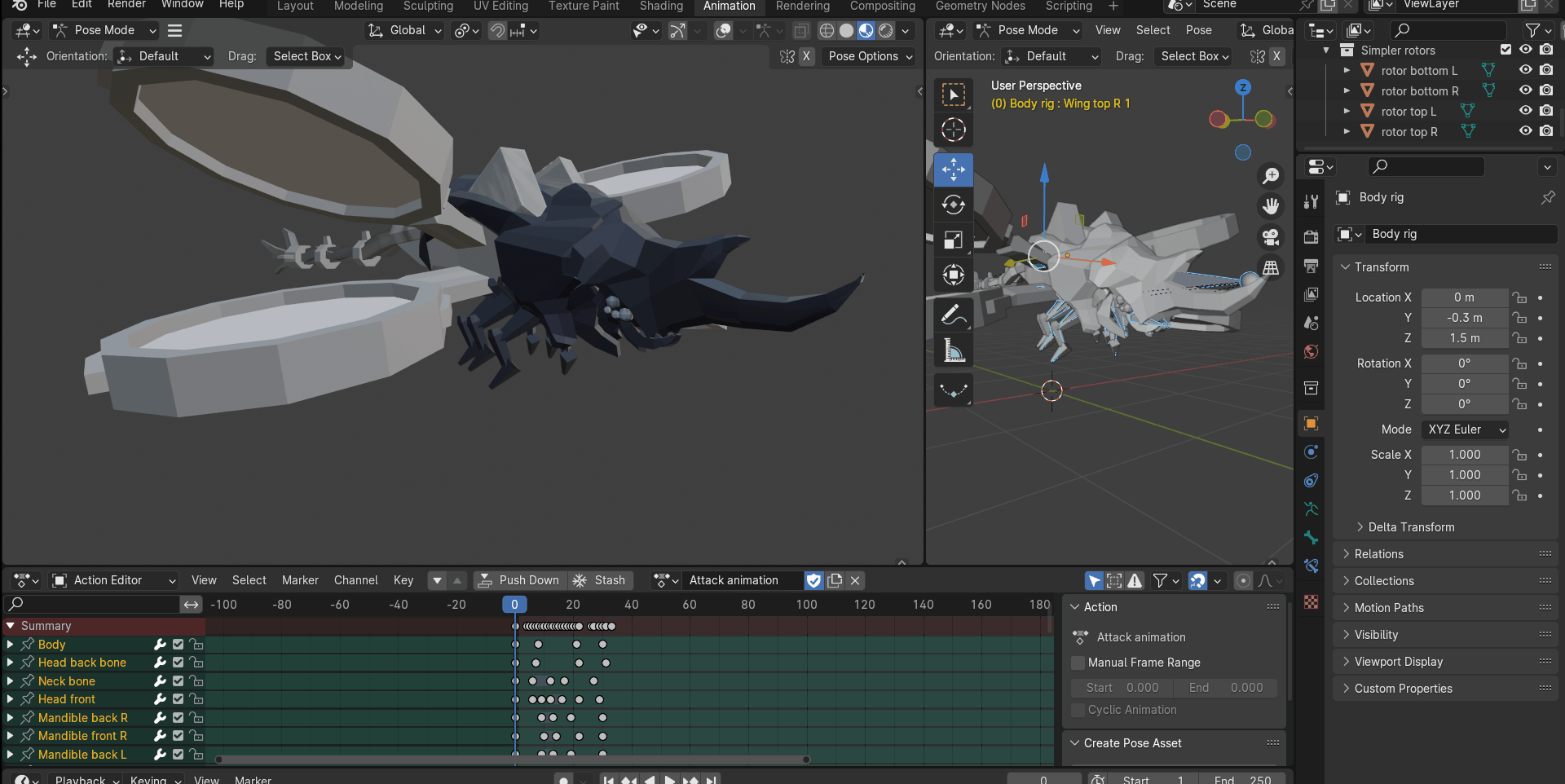Open the Pose menu in the 3D viewport

coord(1198,30)
